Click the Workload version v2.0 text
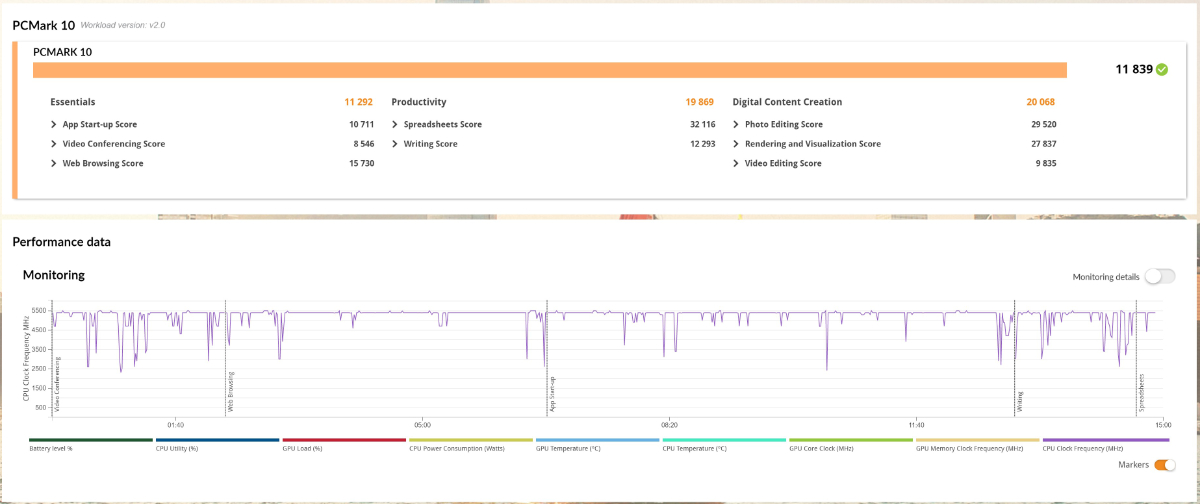 coord(123,25)
